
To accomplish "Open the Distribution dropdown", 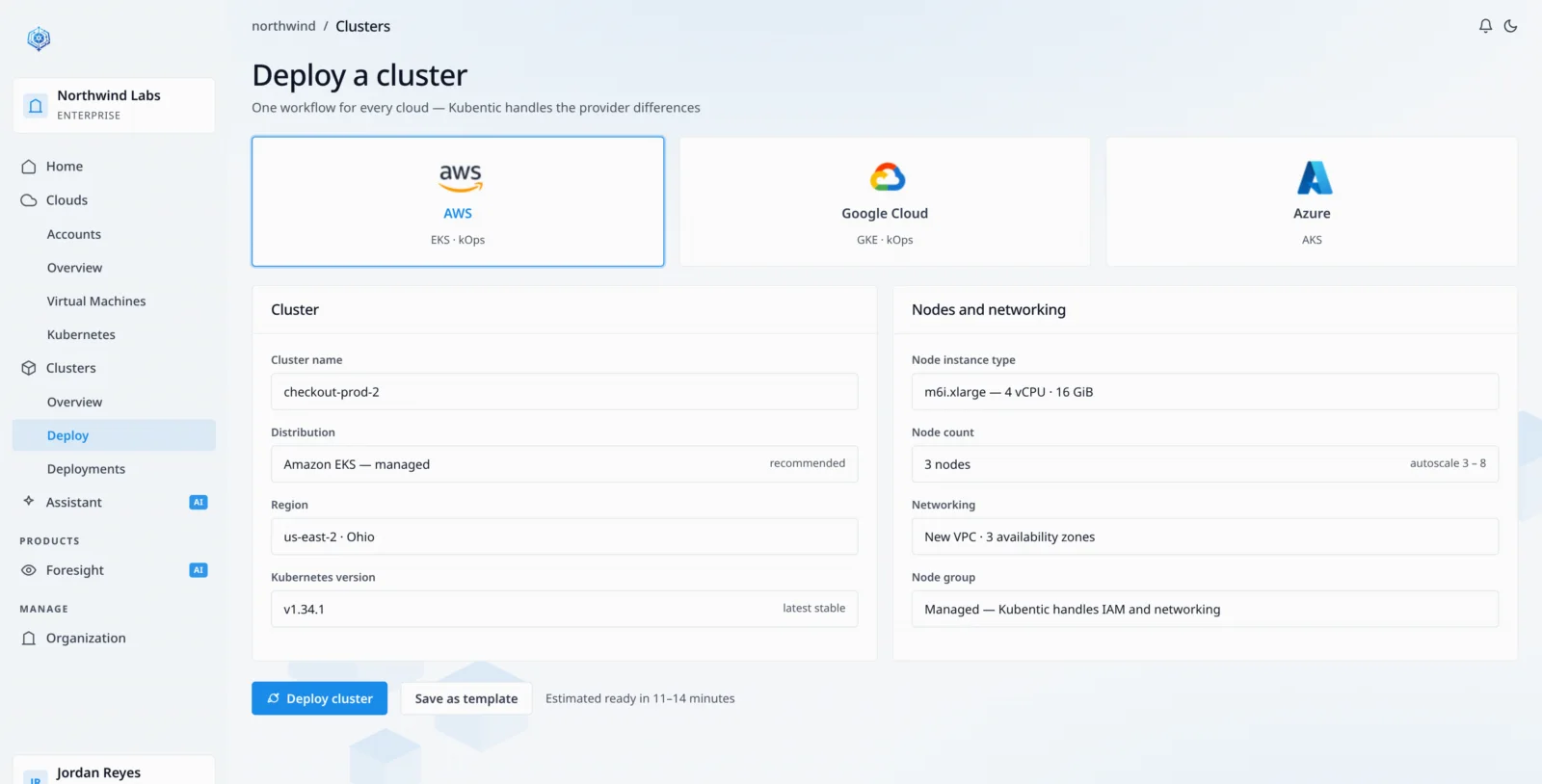I will point(564,464).
